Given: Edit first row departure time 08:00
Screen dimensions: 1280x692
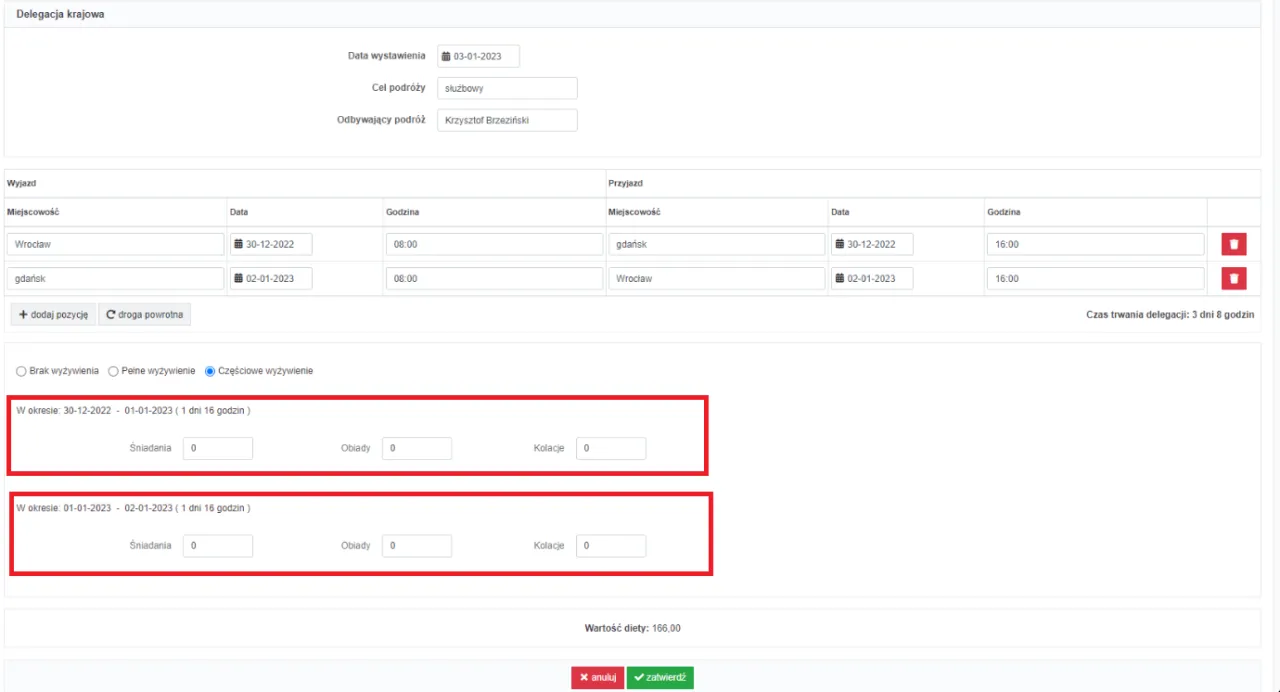Looking at the screenshot, I should [494, 244].
